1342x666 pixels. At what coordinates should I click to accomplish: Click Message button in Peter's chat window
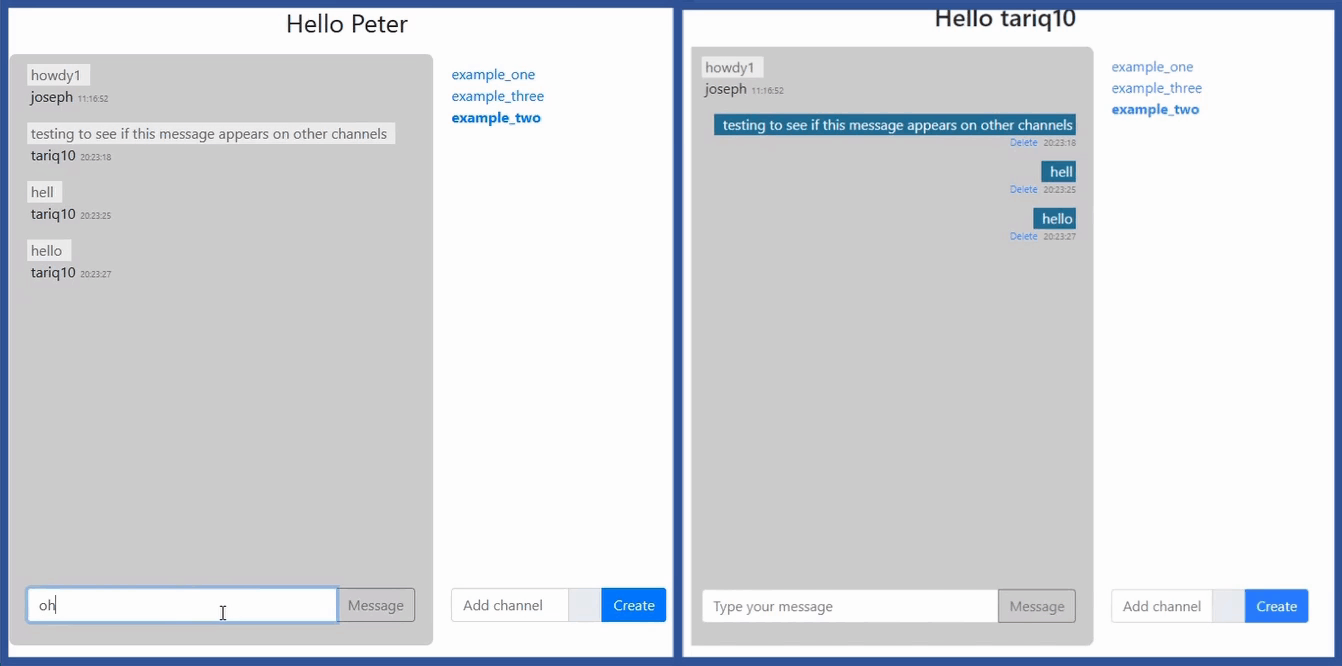tap(375, 605)
